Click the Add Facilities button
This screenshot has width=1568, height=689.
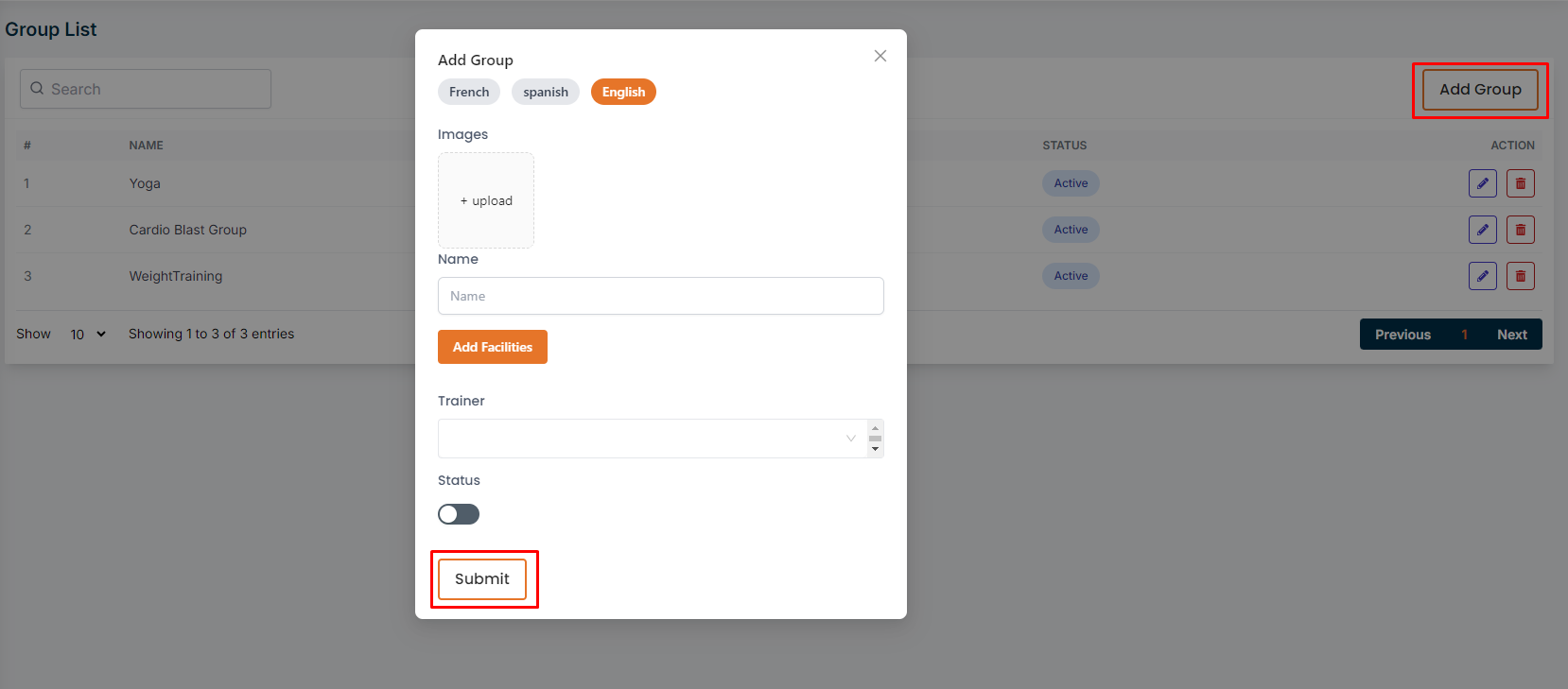pos(492,347)
